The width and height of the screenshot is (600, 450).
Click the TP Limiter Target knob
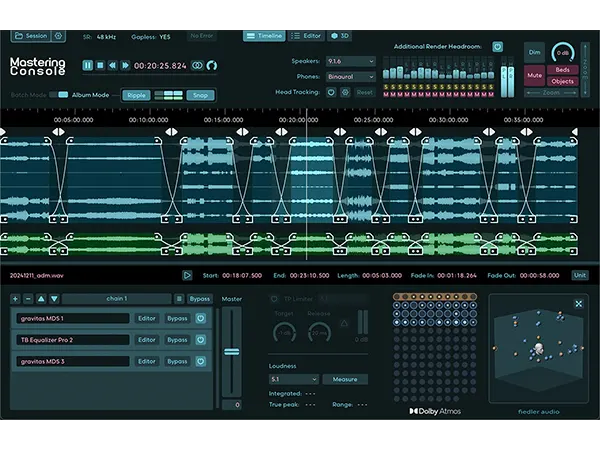(x=284, y=332)
